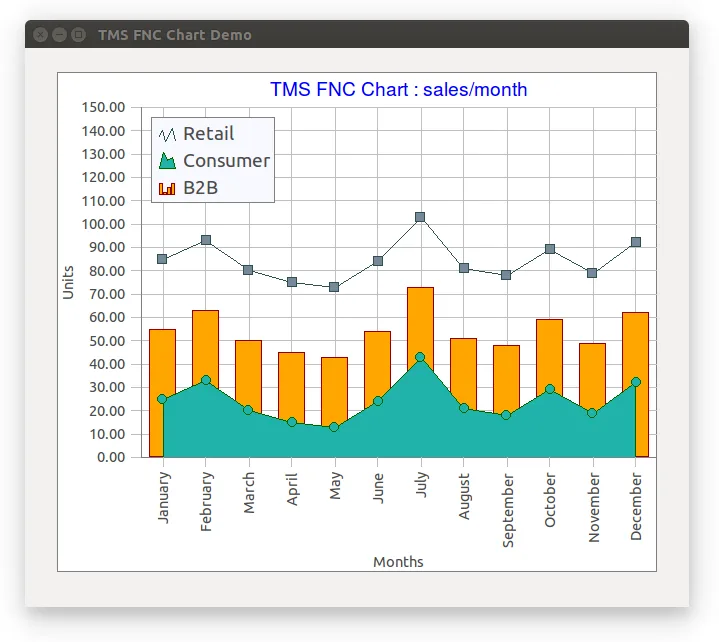Click the 100.00 y-axis value label
The image size is (719, 642).
coord(103,224)
